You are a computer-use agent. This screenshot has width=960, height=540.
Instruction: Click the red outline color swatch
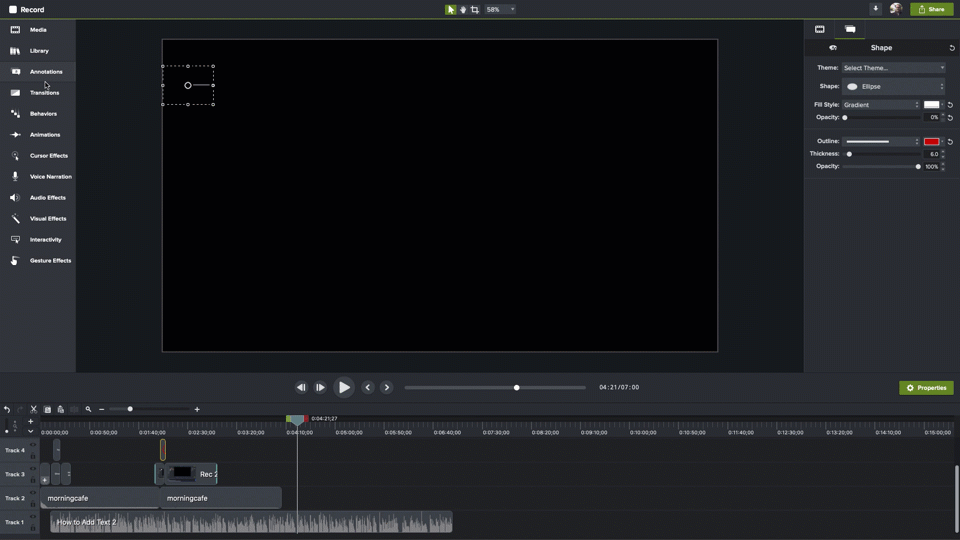point(931,141)
